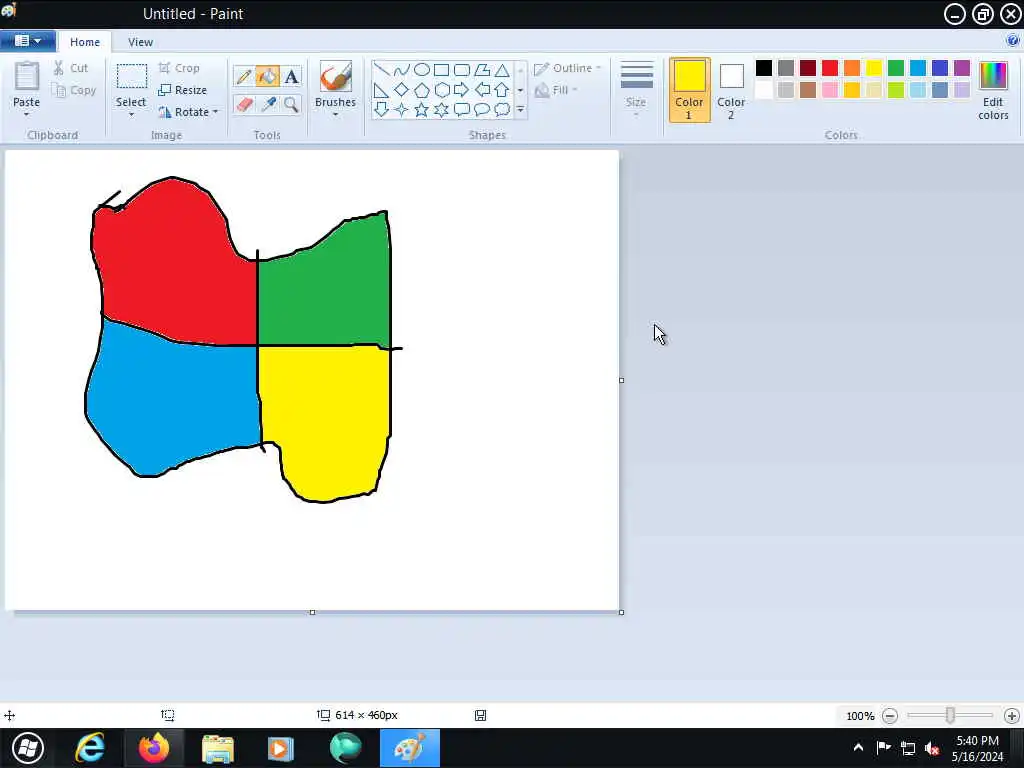The height and width of the screenshot is (768, 1024).
Task: Choose the Six-point star shape
Action: (x=442, y=110)
